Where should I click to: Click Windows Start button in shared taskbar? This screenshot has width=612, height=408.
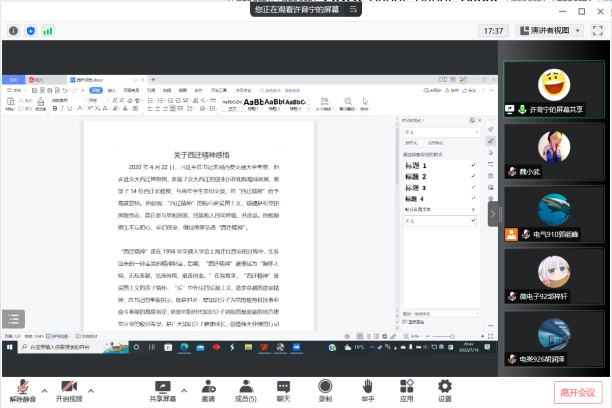(10, 347)
